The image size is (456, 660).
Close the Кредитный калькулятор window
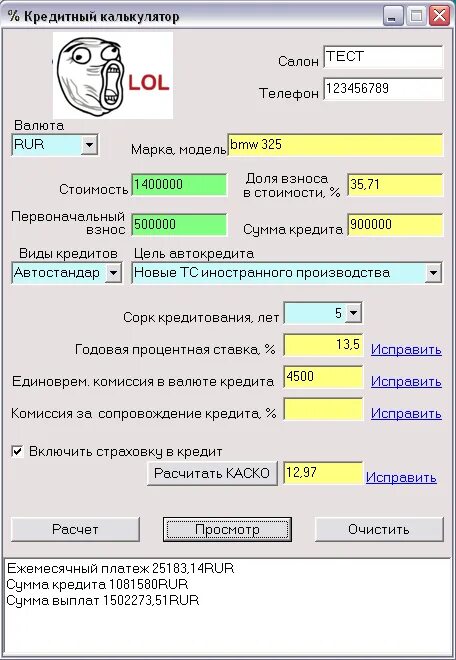(439, 16)
